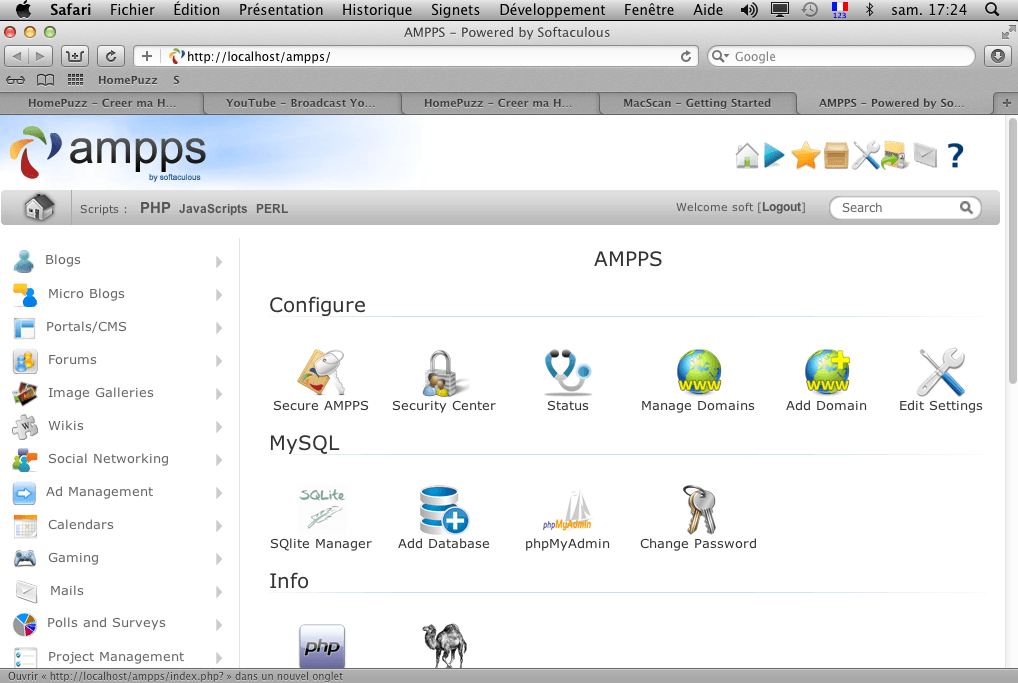Viewport: 1018px width, 683px height.
Task: Open the Fichier menu
Action: 132,10
